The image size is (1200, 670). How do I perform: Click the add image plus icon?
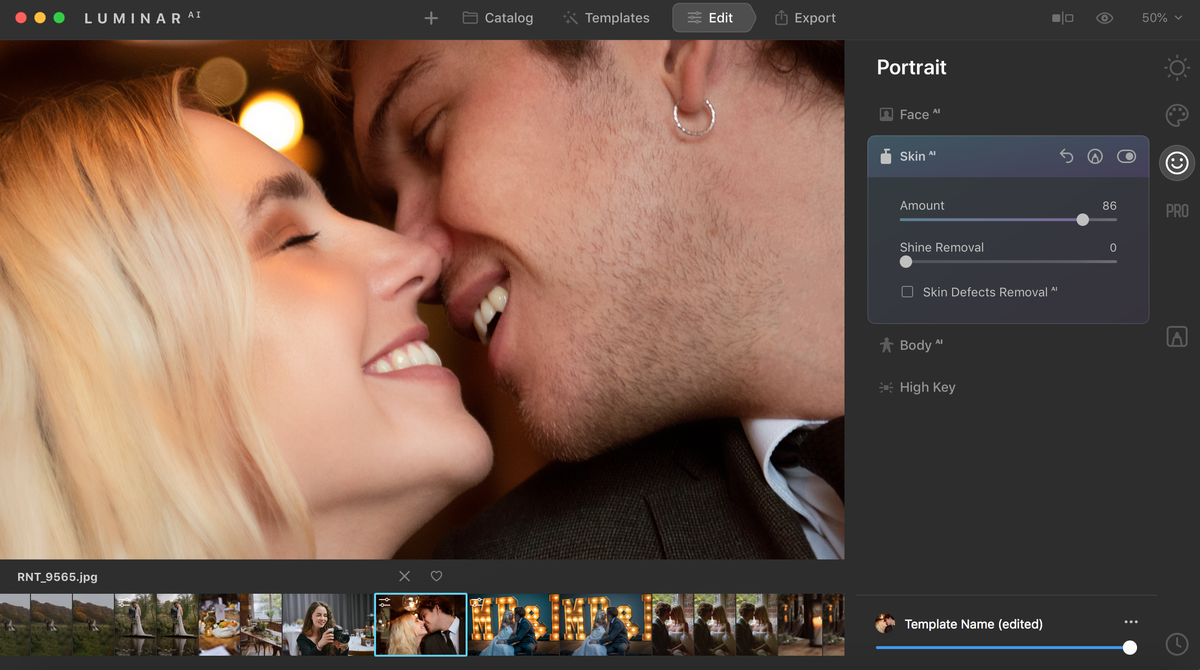click(x=431, y=18)
